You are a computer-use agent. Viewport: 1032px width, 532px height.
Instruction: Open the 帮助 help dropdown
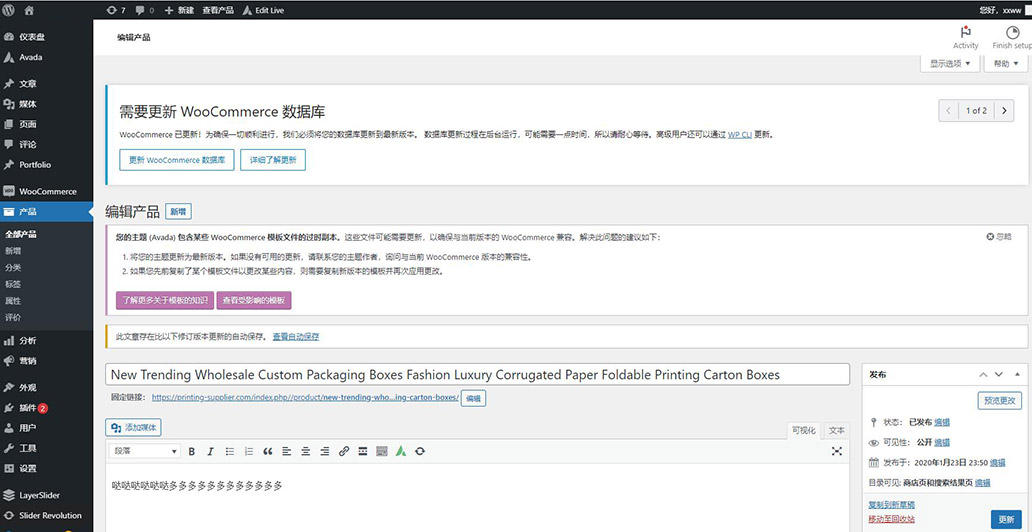tap(1005, 63)
